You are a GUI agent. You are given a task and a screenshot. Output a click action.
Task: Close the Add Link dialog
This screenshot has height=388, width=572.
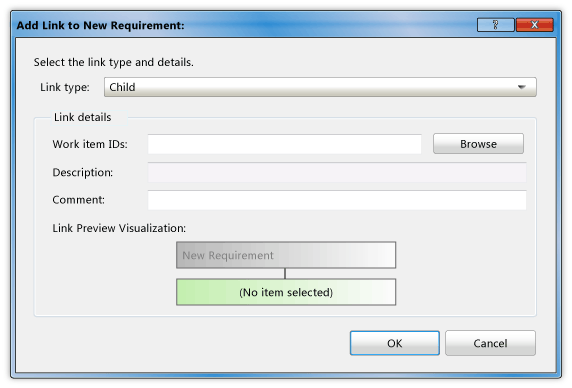[534, 25]
